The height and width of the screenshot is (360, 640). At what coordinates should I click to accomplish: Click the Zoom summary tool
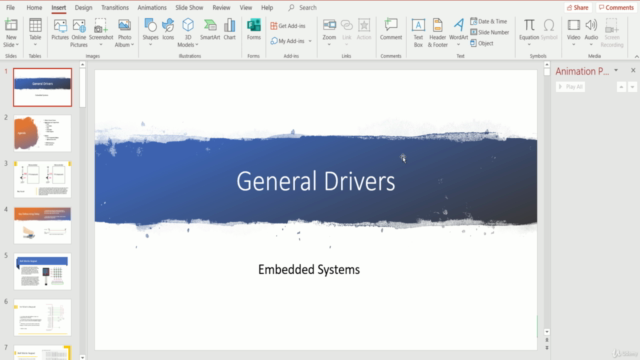[x=329, y=32]
